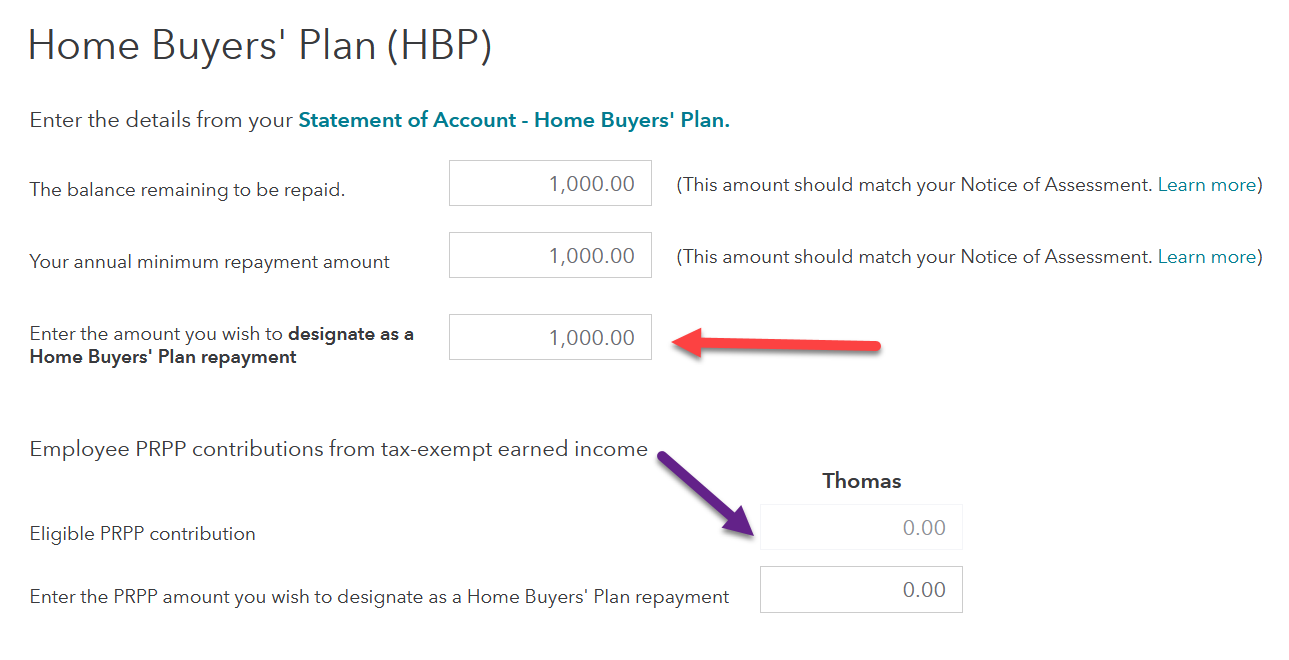The height and width of the screenshot is (660, 1289).
Task: Click the Home Buyers' Plan (HBP) heading
Action: coord(260,47)
